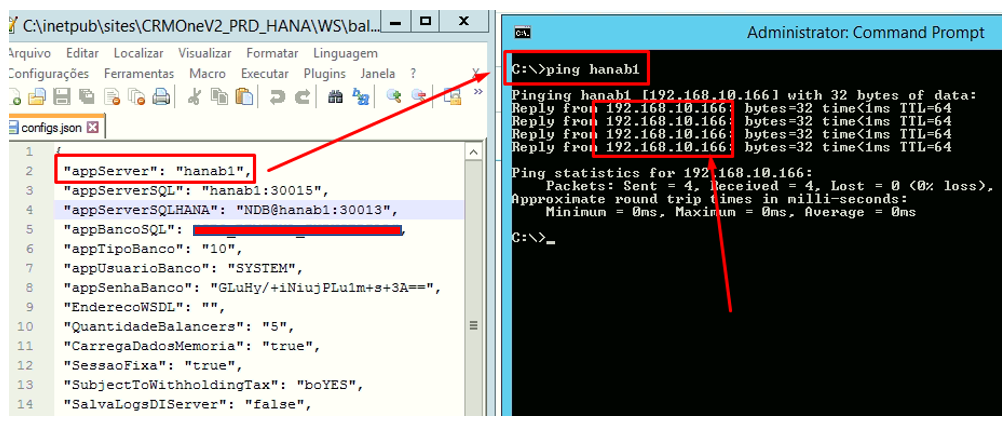Close the configs.json tab

coord(92,128)
